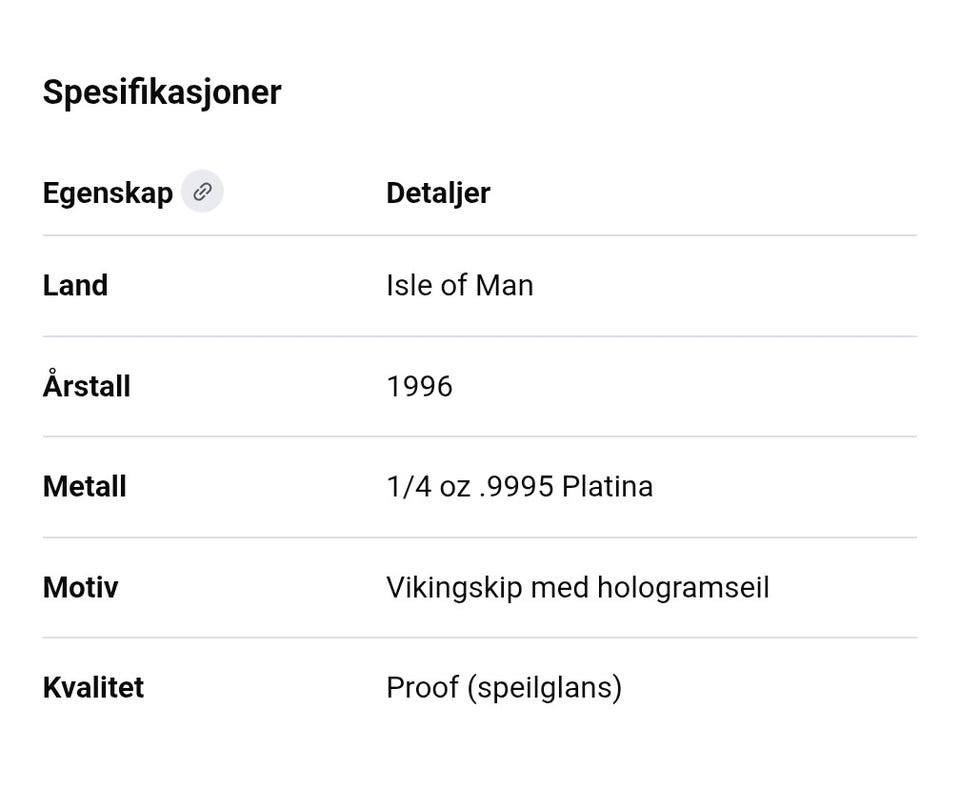The width and height of the screenshot is (960, 790).
Task: Click the Detaljer column header
Action: 438,192
